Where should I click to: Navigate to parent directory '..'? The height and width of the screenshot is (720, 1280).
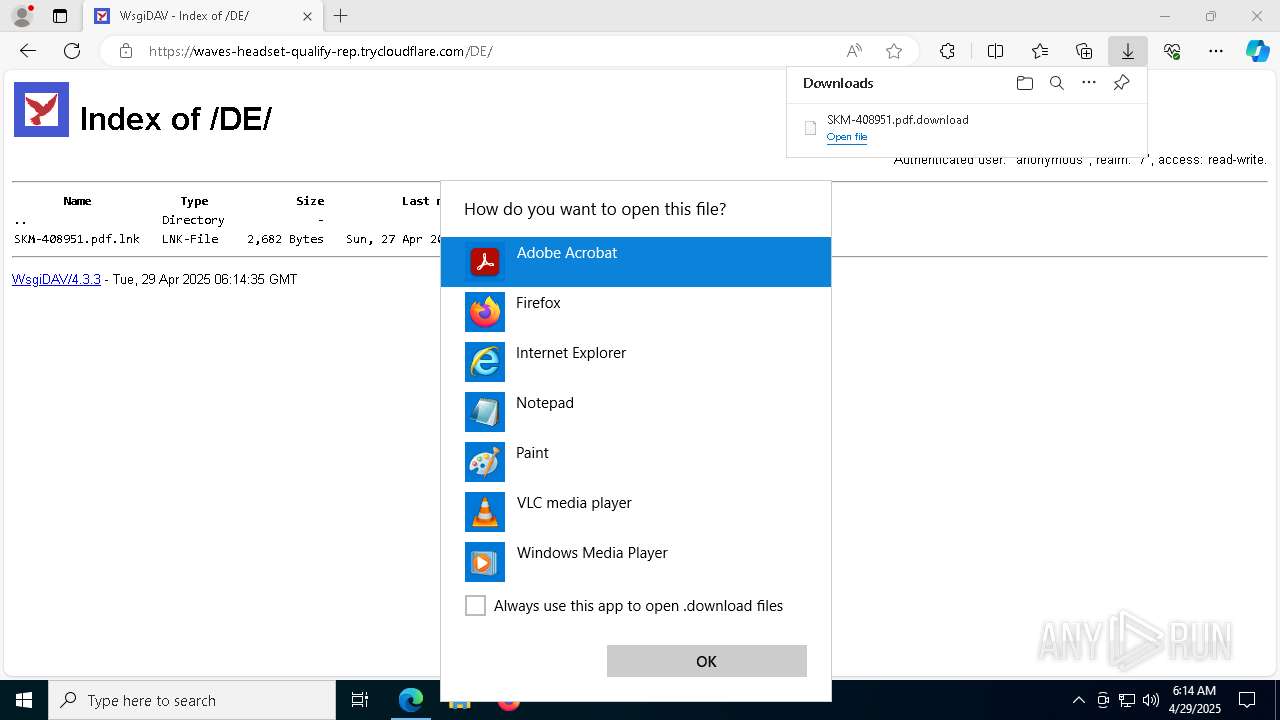click(20, 220)
